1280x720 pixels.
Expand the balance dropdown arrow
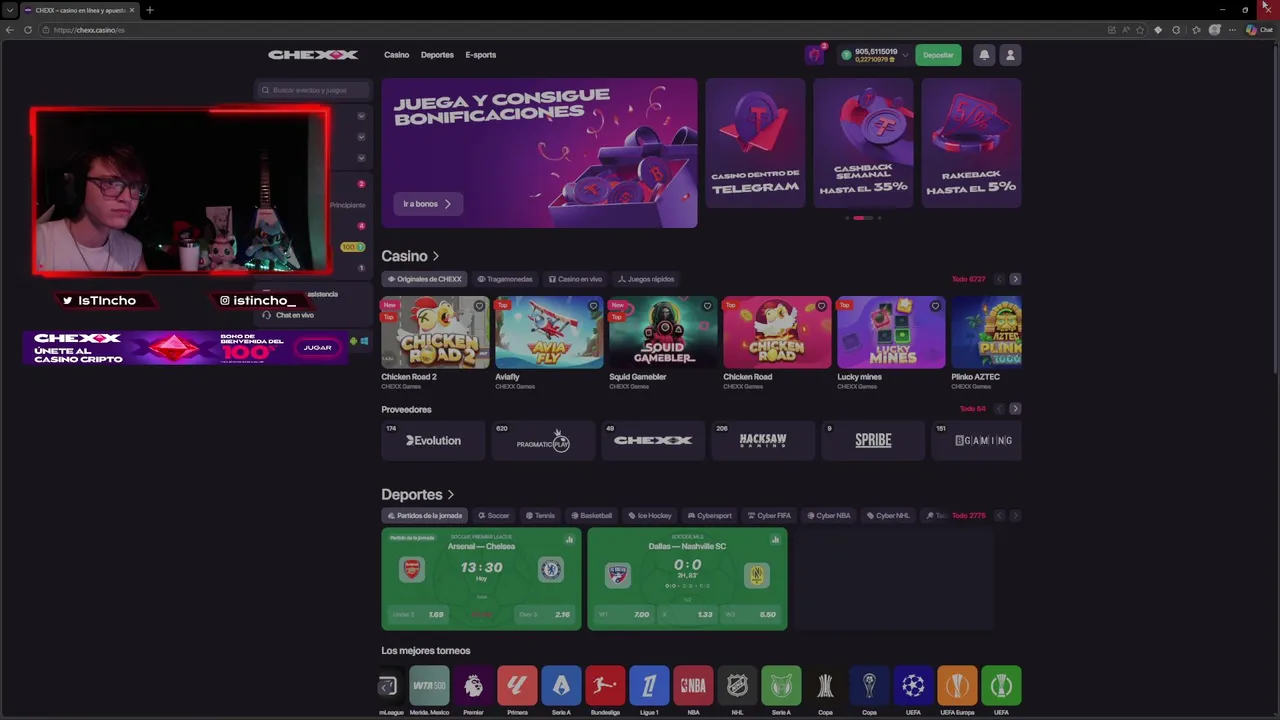pyautogui.click(x=906, y=55)
